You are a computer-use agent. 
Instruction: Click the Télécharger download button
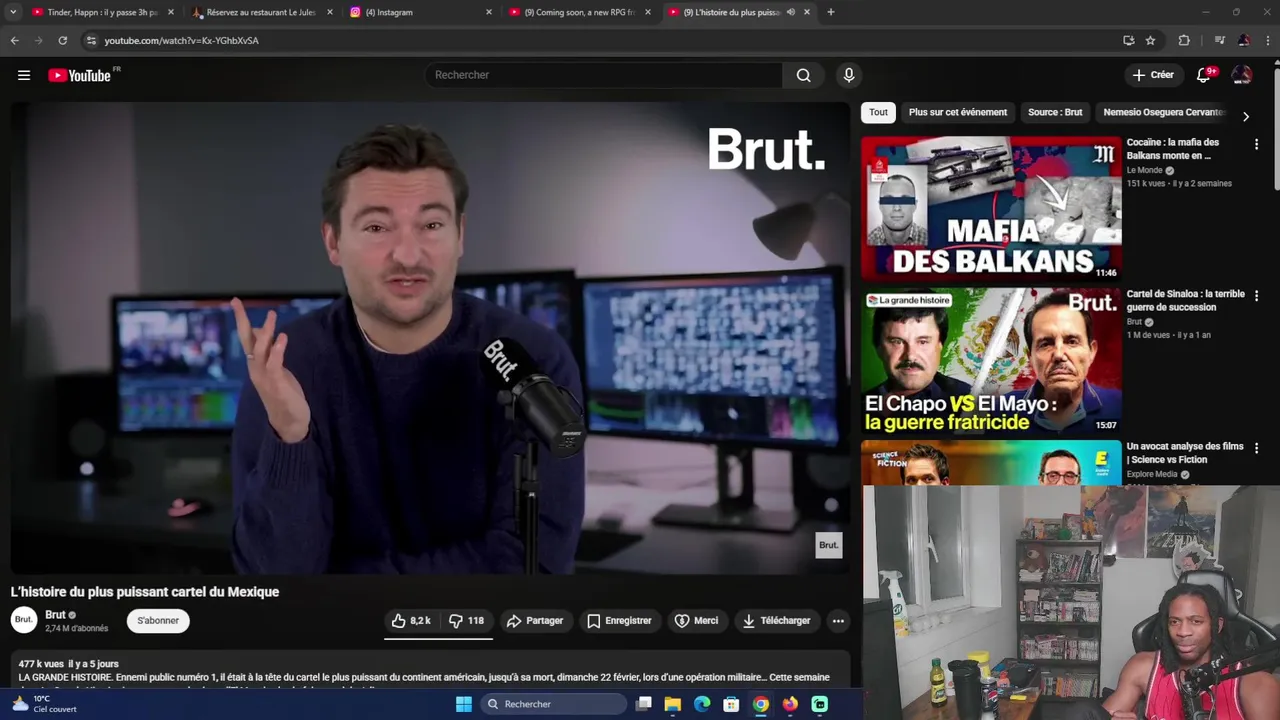pyautogui.click(x=776, y=621)
